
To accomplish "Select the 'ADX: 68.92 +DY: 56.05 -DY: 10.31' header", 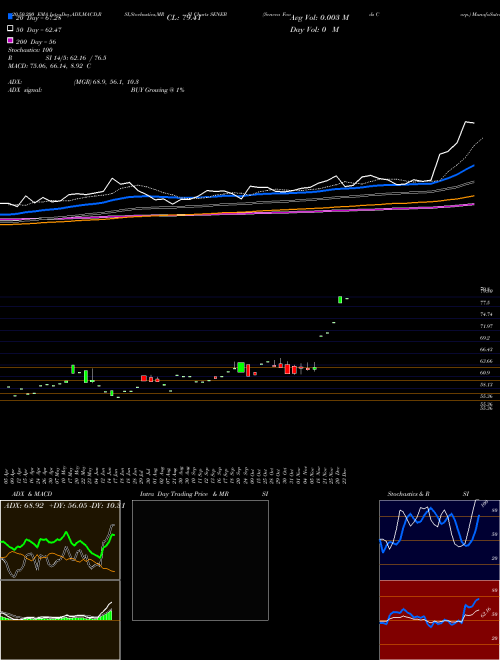I will pos(64,506).
